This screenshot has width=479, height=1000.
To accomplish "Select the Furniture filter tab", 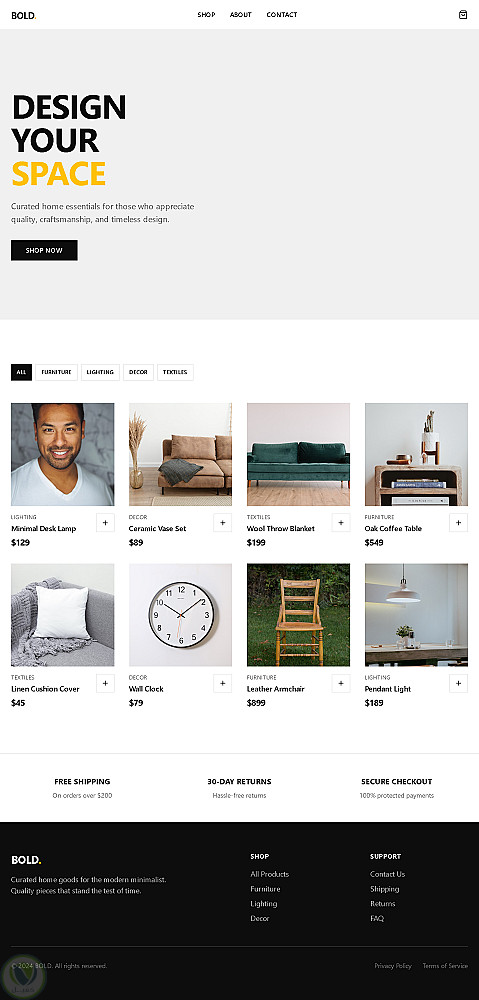I will point(56,372).
